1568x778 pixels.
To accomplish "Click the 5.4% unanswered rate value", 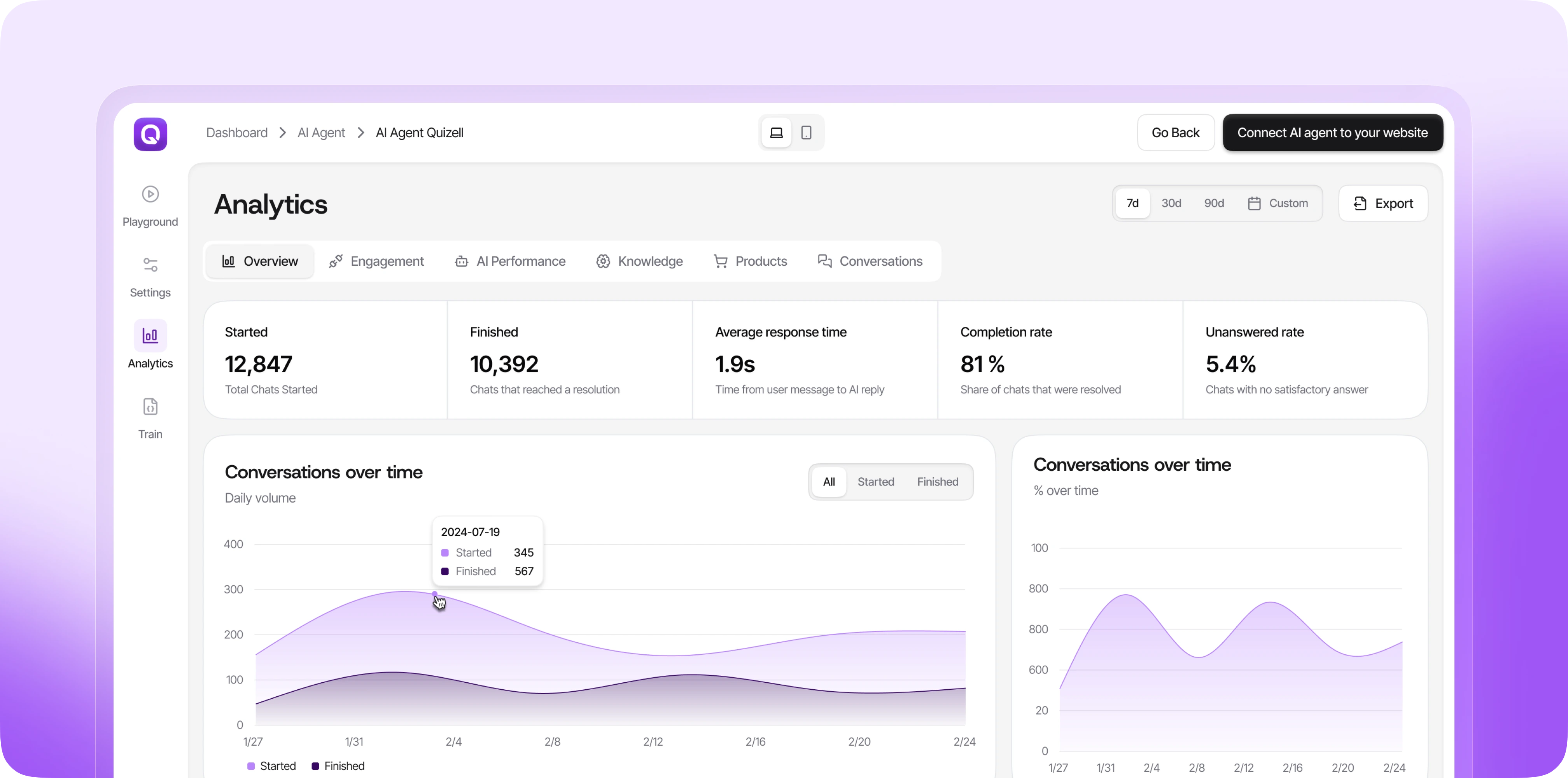I will (1231, 364).
